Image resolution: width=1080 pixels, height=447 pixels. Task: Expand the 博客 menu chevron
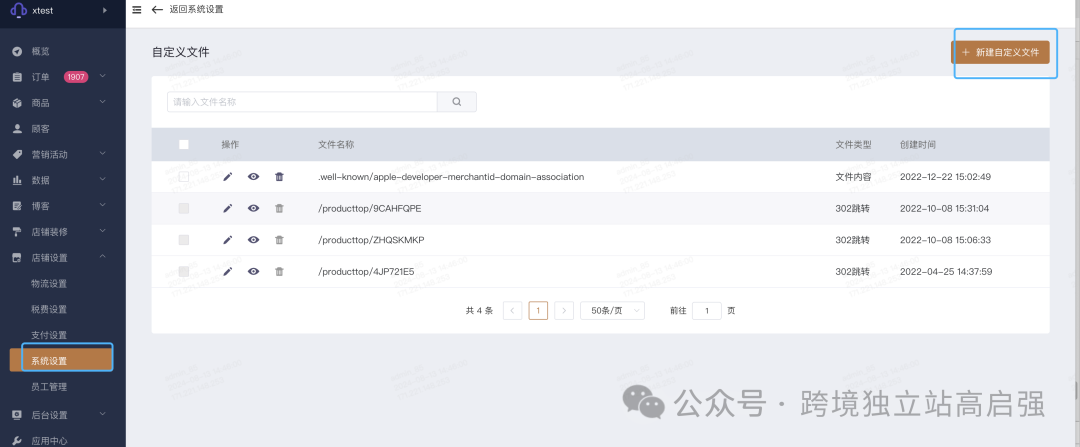102,206
